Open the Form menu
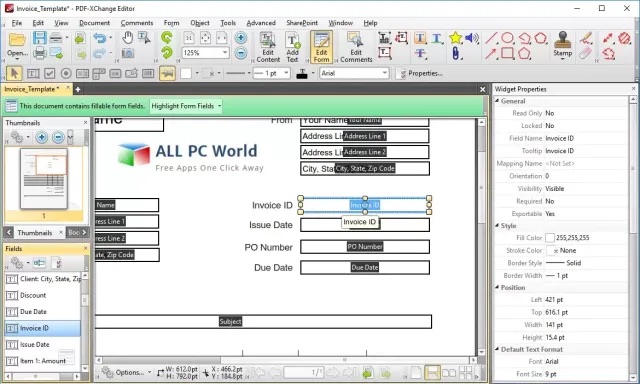The height and width of the screenshot is (384, 640). pos(171,23)
